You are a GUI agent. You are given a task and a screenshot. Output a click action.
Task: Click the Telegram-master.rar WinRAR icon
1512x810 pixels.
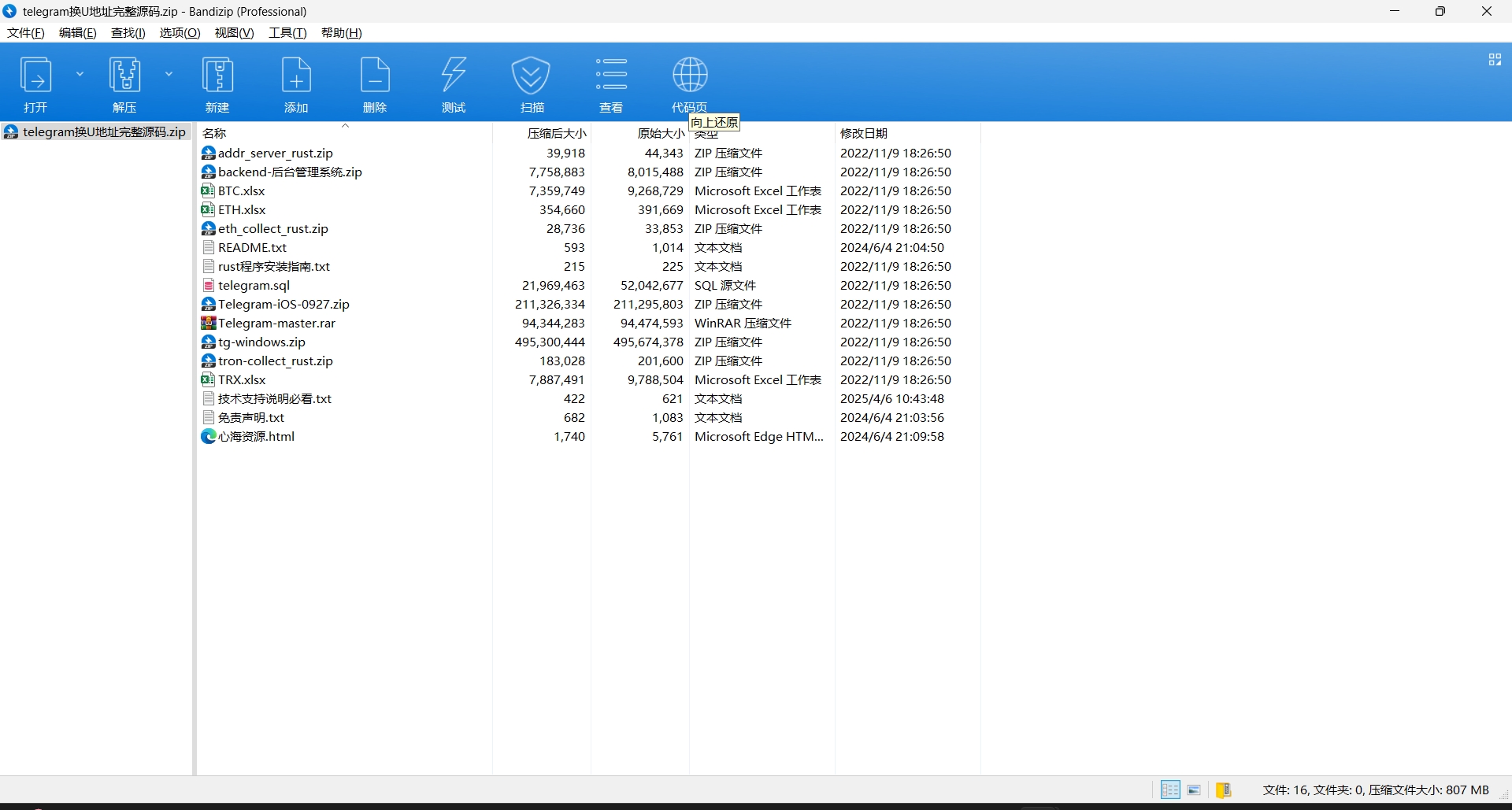point(209,323)
